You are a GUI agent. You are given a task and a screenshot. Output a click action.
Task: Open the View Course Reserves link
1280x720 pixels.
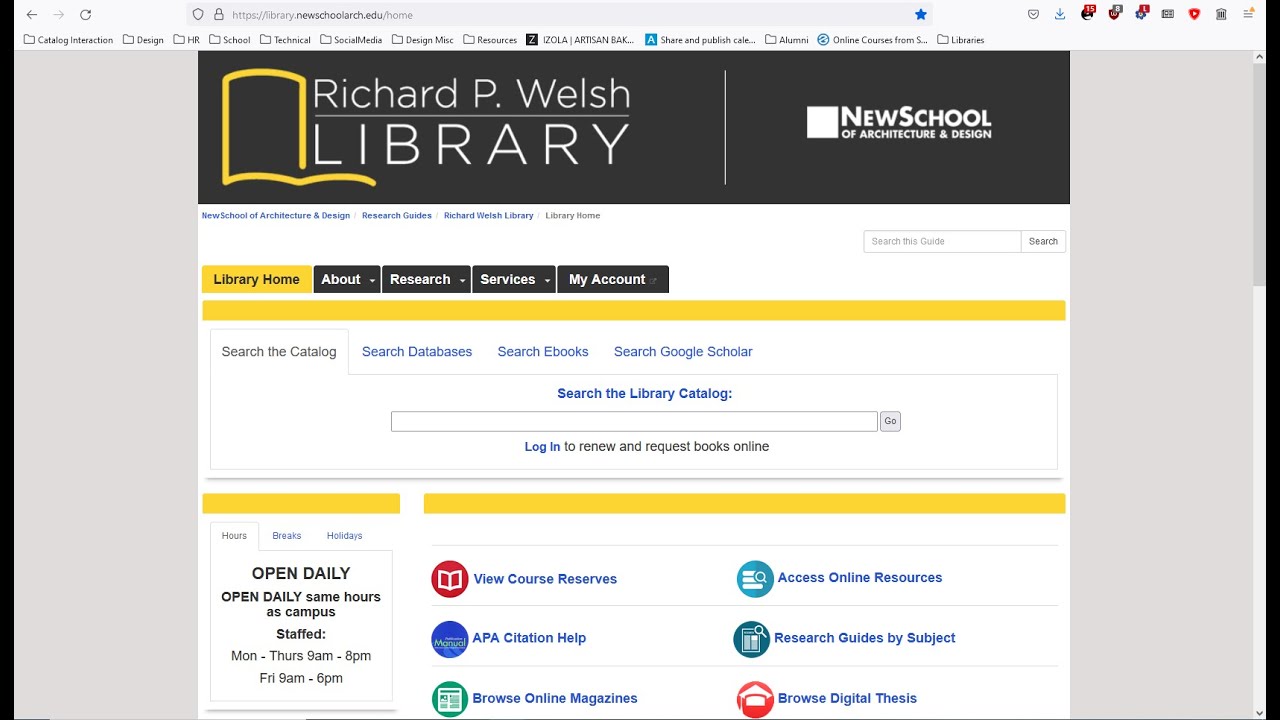[545, 579]
